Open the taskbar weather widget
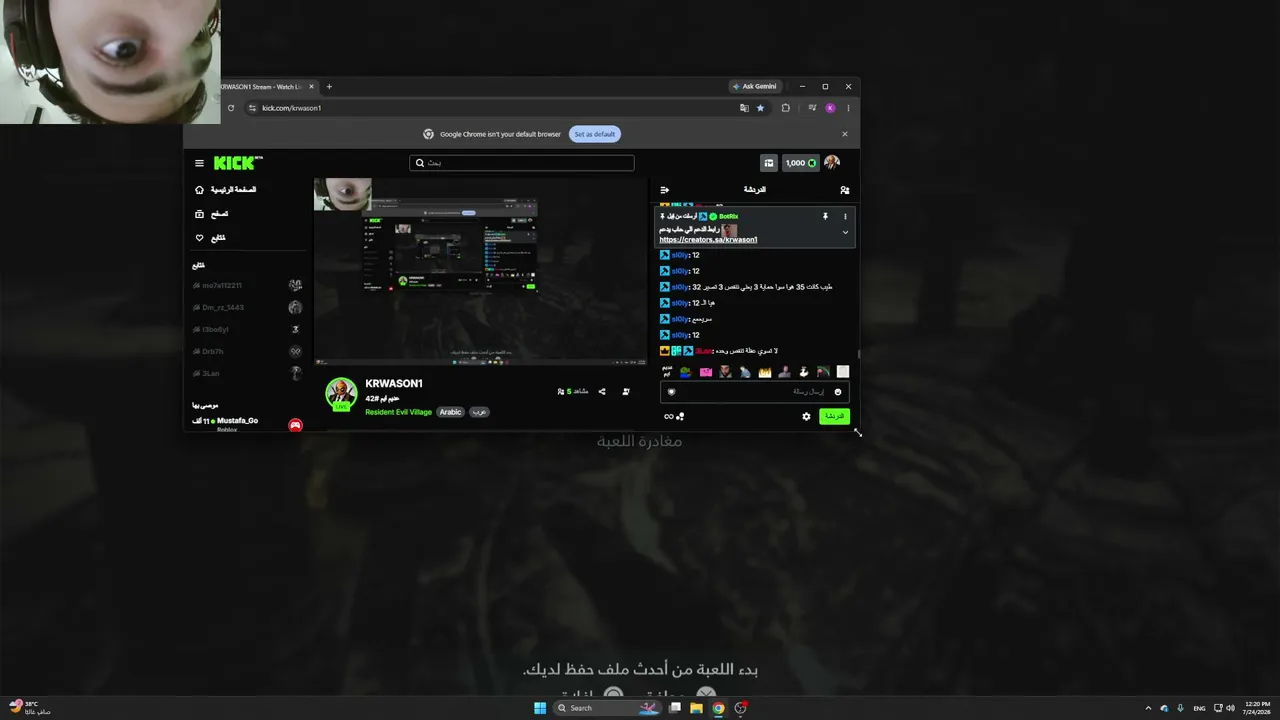Screen dimensions: 1280x720 coord(30,708)
